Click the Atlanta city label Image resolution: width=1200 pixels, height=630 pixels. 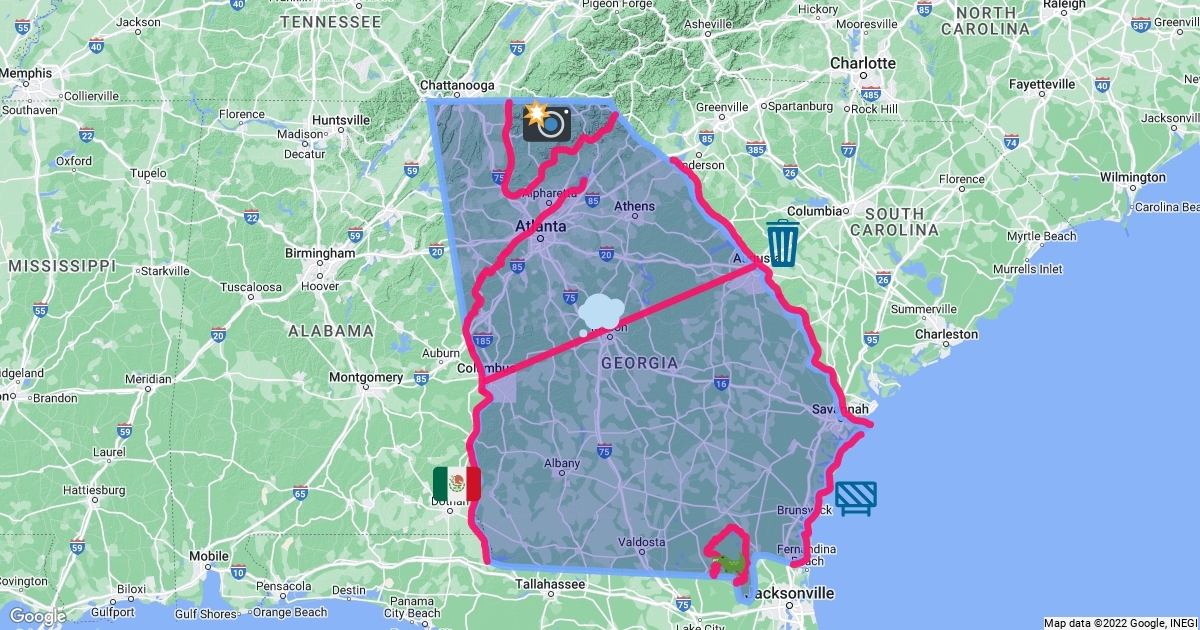(540, 227)
